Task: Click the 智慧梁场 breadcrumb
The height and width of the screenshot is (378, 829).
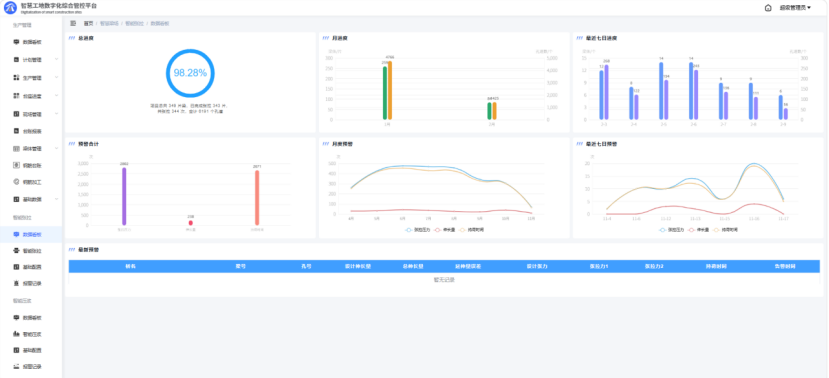Action: [109, 23]
